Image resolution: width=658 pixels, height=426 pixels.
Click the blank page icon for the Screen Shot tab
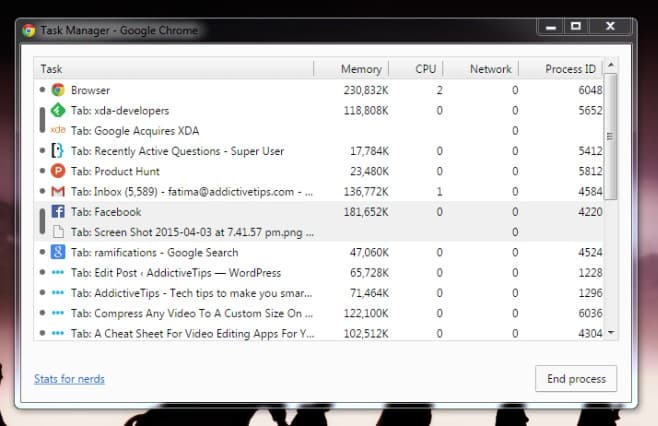click(58, 232)
